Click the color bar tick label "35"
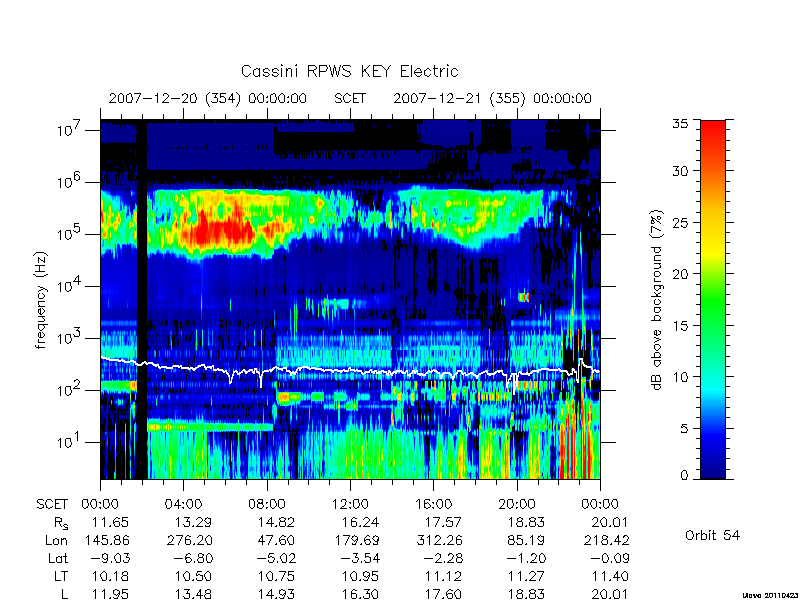800x600 pixels. pos(681,124)
